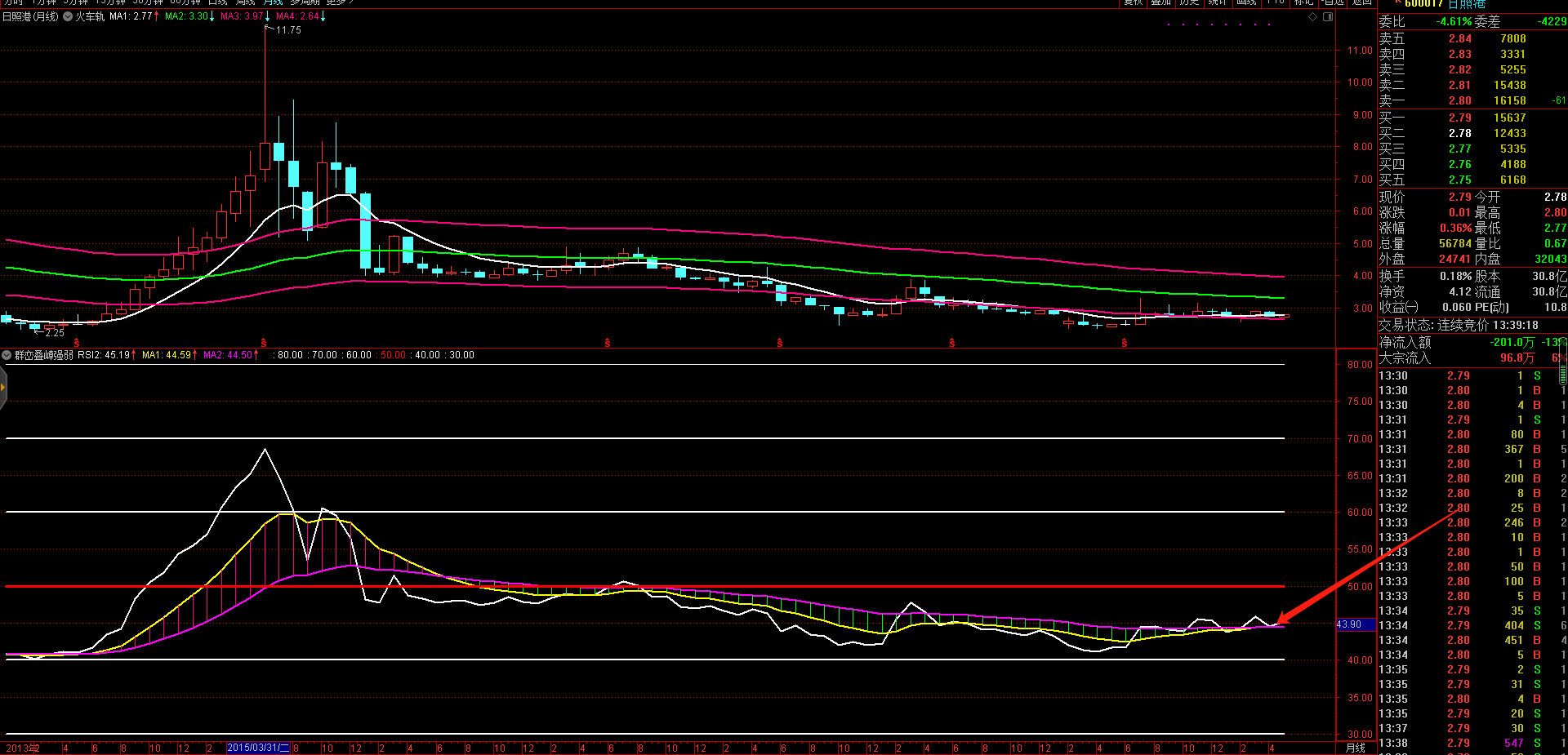Click the 净流入额 -201.0万 row
1568x755 pixels.
[x=1472, y=342]
